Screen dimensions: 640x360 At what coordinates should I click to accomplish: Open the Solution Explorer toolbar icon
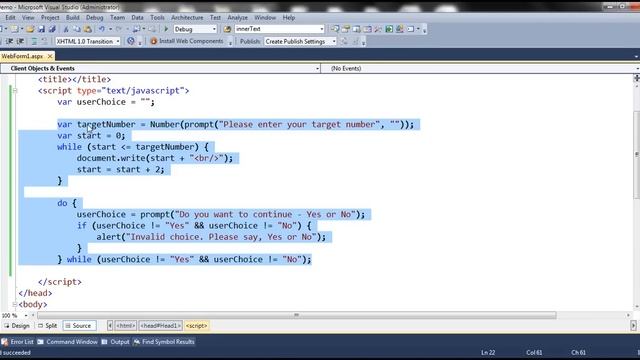point(335,29)
